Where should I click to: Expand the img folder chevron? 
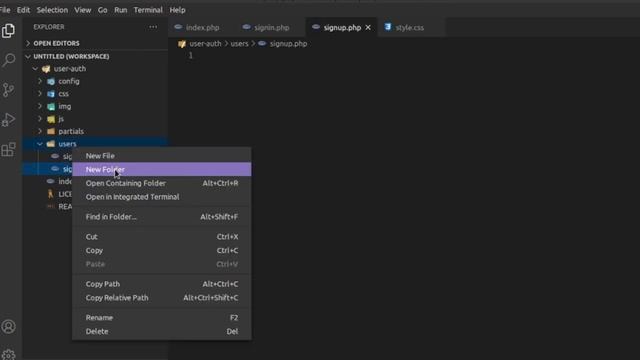[x=40, y=107]
